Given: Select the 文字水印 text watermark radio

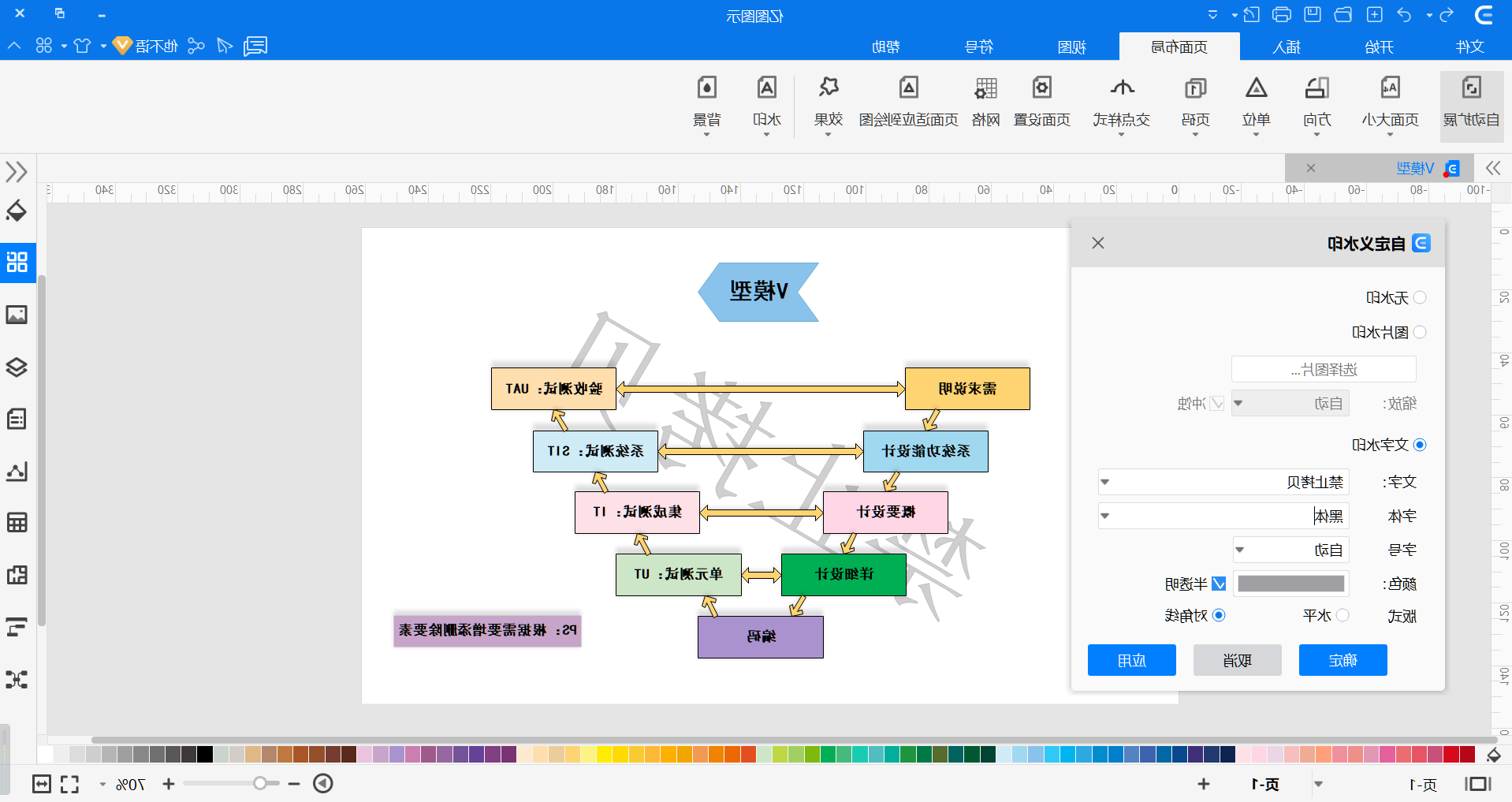Looking at the screenshot, I should (1420, 445).
